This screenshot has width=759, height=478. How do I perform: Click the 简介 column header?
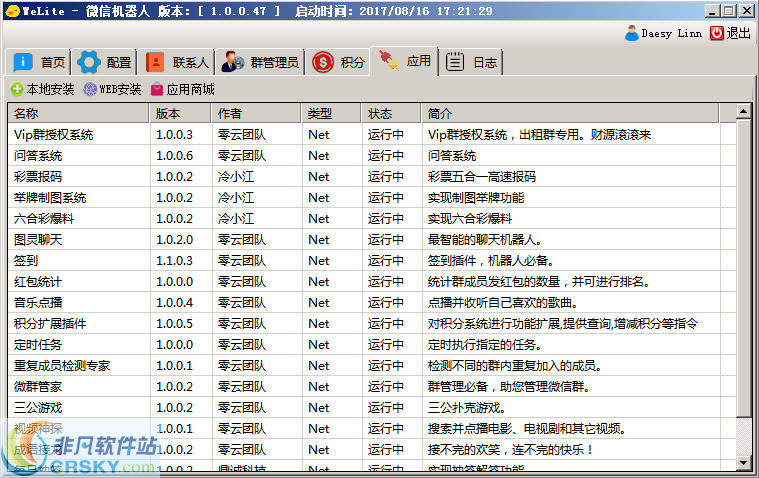pyautogui.click(x=570, y=114)
